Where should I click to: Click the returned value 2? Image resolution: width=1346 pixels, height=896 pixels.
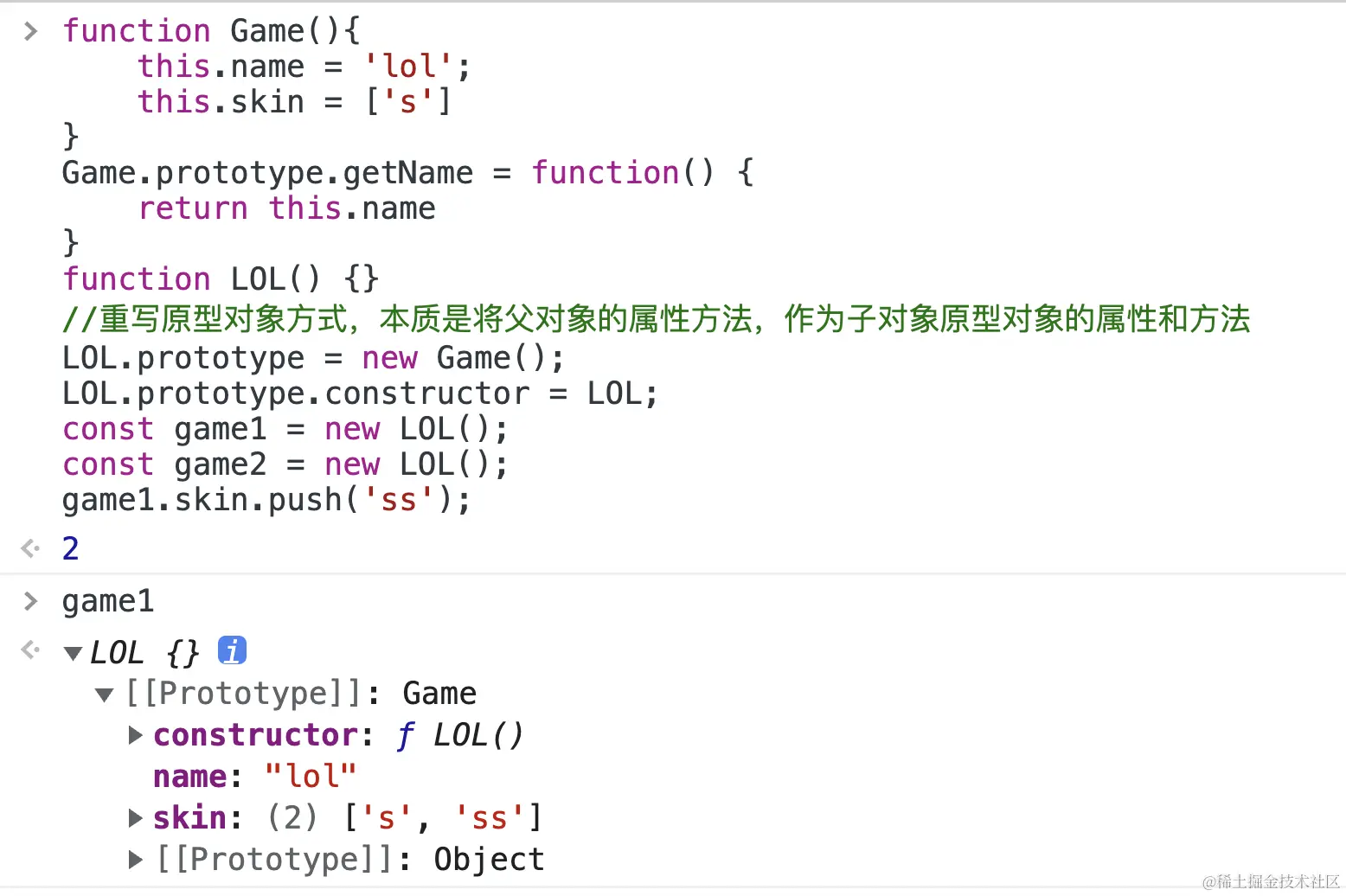coord(71,548)
